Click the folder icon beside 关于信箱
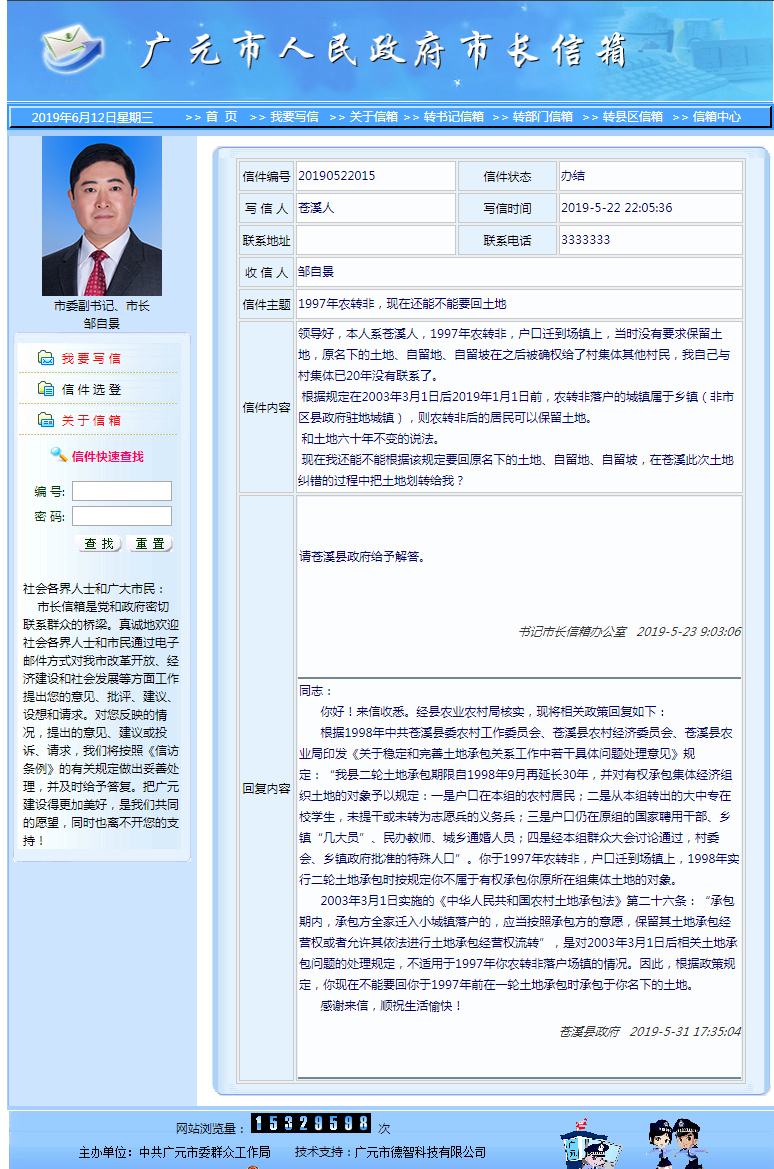 pos(46,420)
